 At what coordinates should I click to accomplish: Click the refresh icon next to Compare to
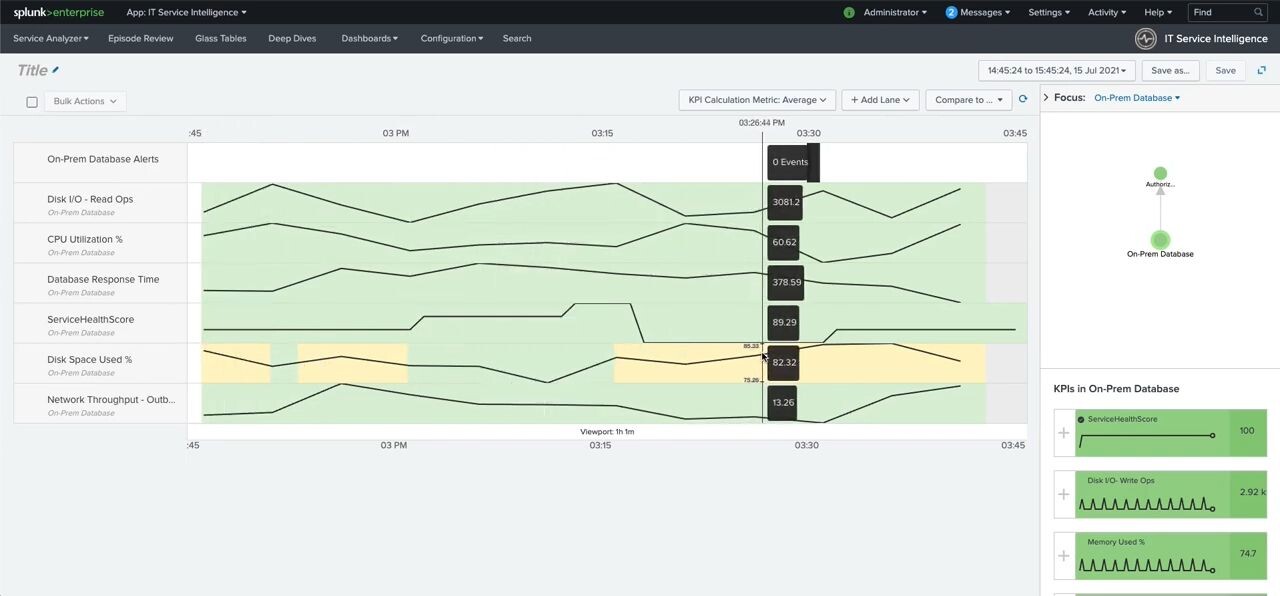pos(1022,99)
